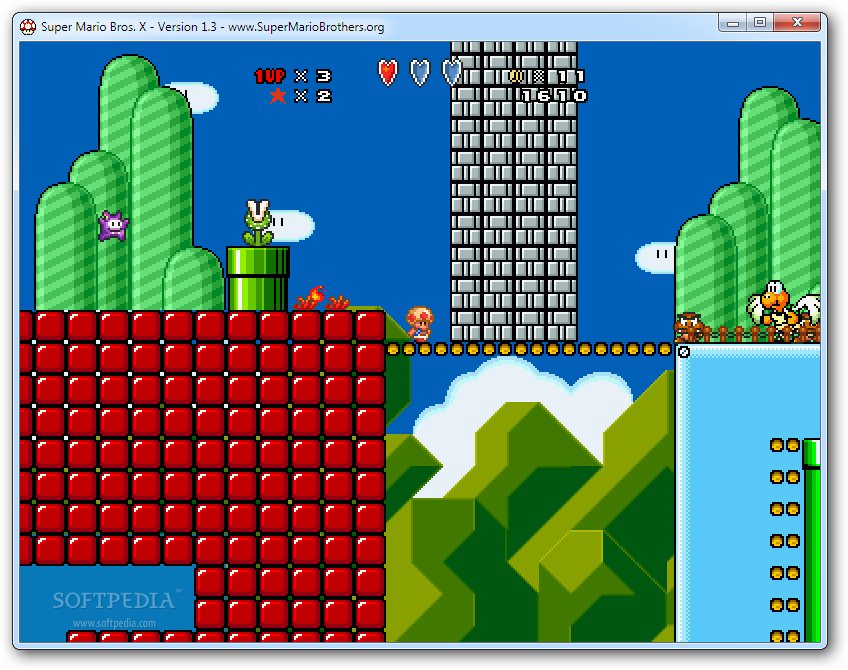Click the middle empty heart in the HUD
The height and width of the screenshot is (670, 848).
pyautogui.click(x=420, y=72)
